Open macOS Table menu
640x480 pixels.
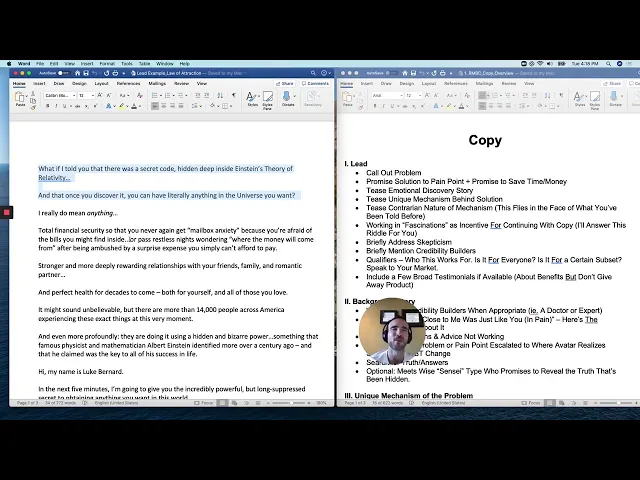(x=144, y=64)
